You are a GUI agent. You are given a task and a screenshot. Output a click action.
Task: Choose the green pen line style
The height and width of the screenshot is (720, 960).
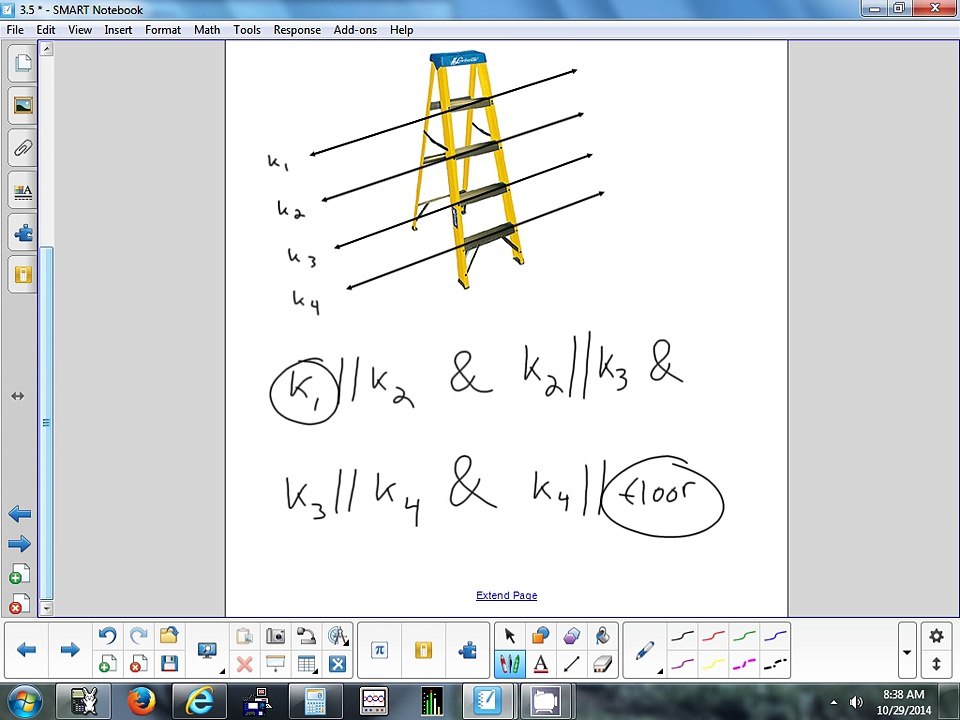pos(744,637)
